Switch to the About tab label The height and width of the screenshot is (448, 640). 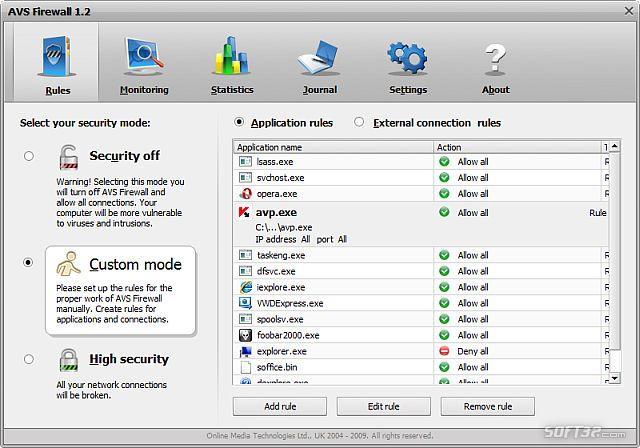[496, 90]
